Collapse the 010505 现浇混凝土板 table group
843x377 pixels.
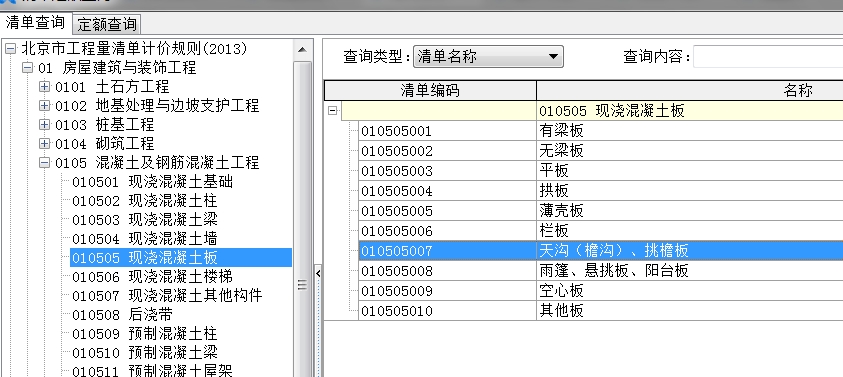tap(333, 111)
